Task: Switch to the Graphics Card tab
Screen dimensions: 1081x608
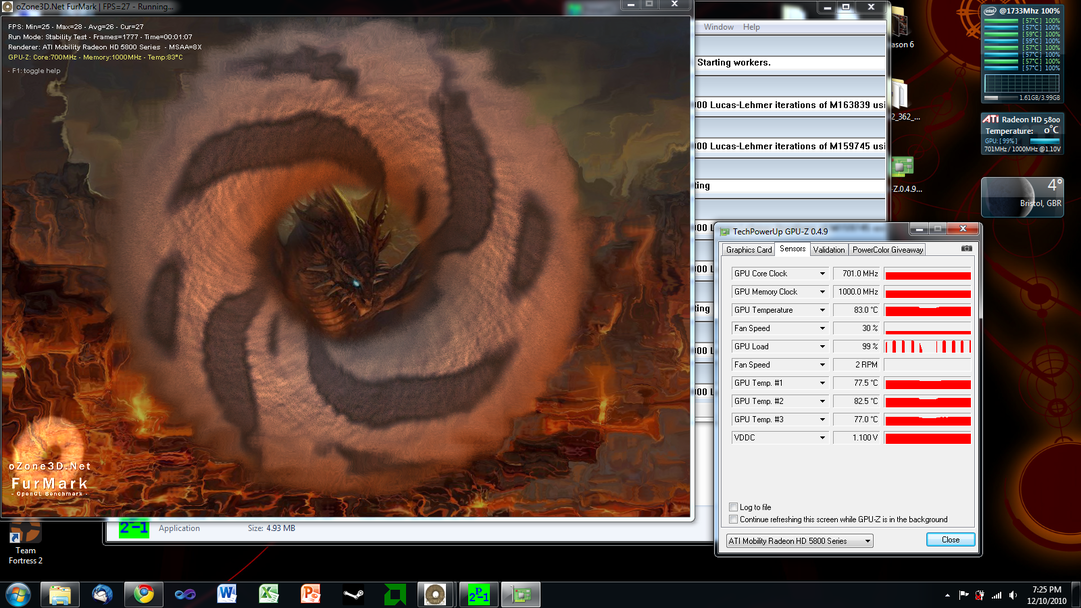Action: (749, 250)
